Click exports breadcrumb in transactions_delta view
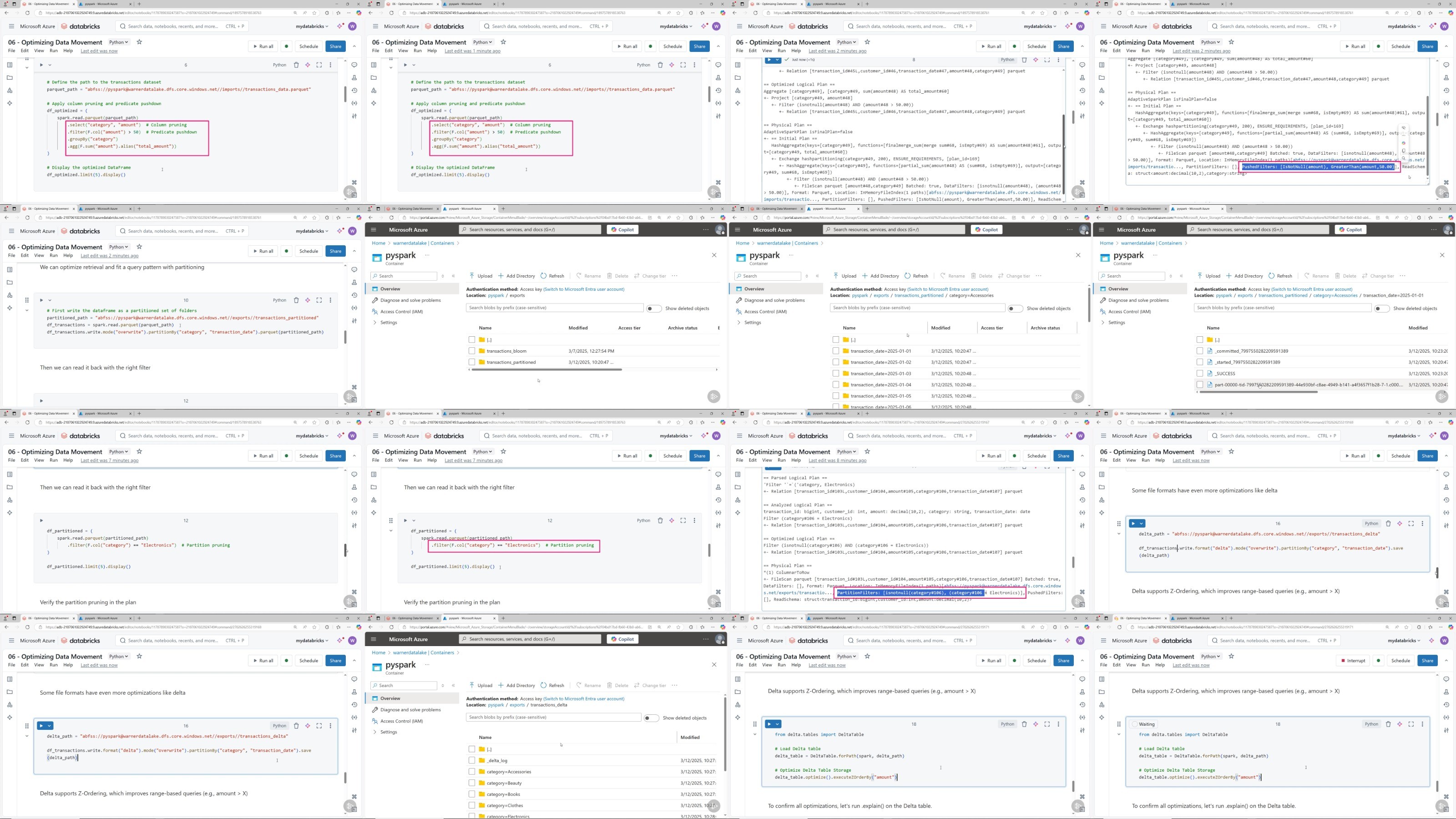Screen dimensions: 1456x819 tap(517, 705)
